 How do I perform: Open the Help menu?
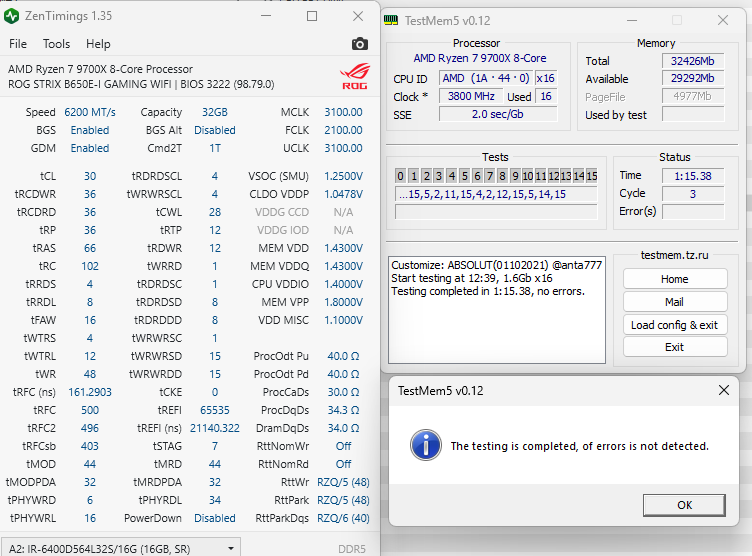[98, 44]
